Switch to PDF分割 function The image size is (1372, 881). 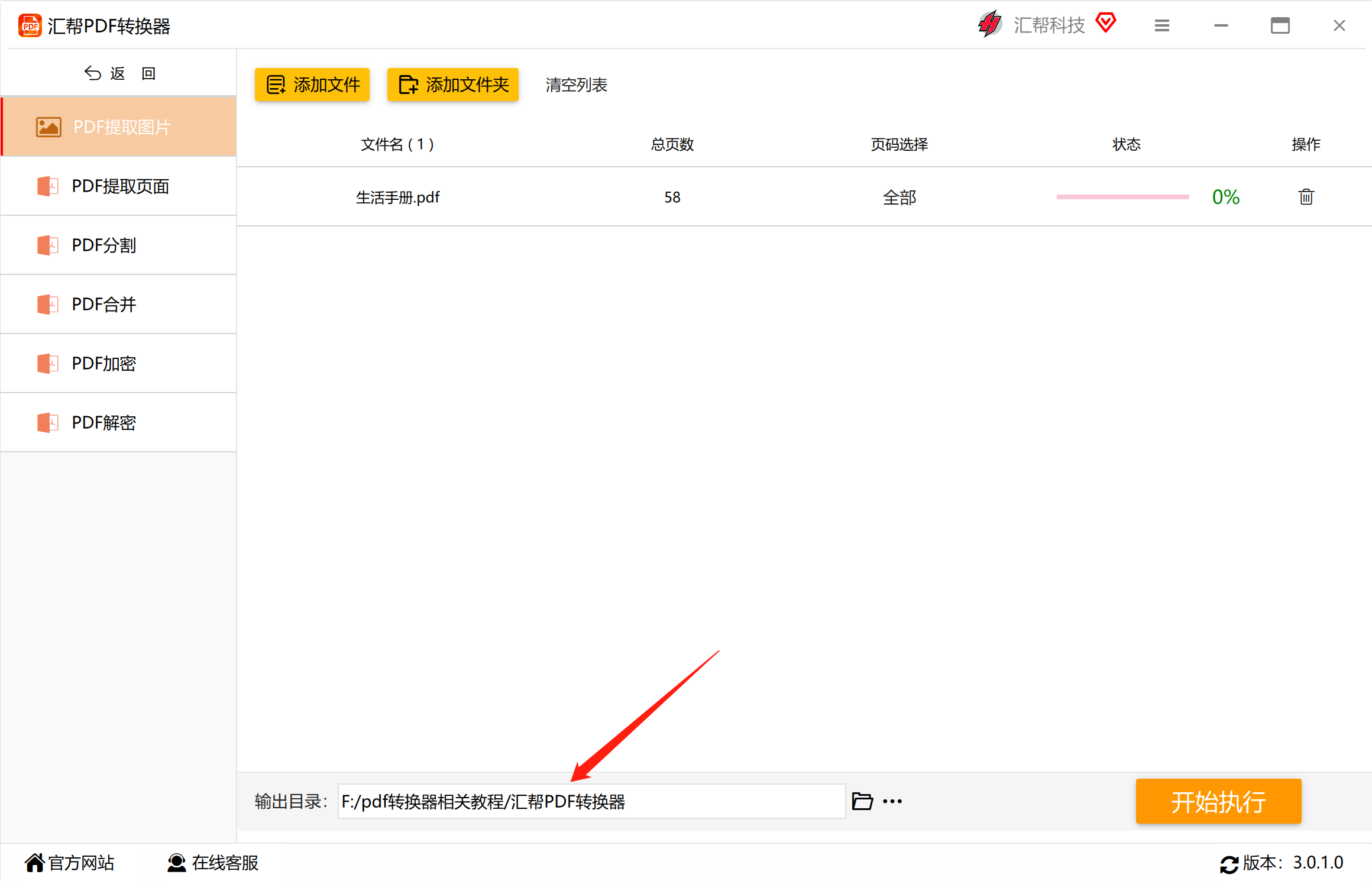click(x=119, y=245)
